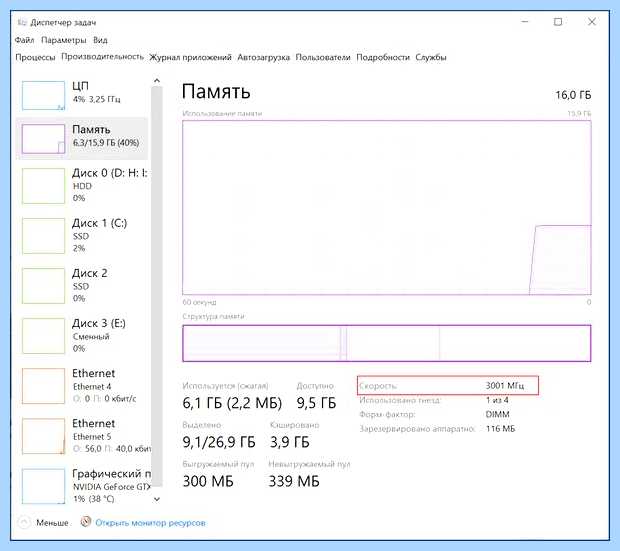Viewport: 620px width, 551px height.
Task: Click the 6,1 ГБ (2,2 МБ) in-use value
Action: click(x=232, y=403)
